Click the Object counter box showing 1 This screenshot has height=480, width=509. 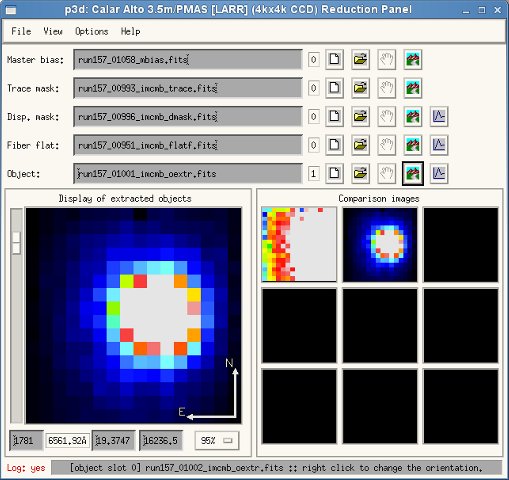(x=313, y=174)
